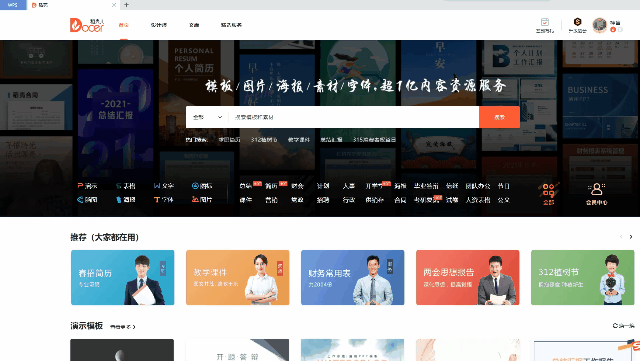640x361 pixels.
Task: Open the 财务常用表 recommendation card
Action: pos(353,277)
